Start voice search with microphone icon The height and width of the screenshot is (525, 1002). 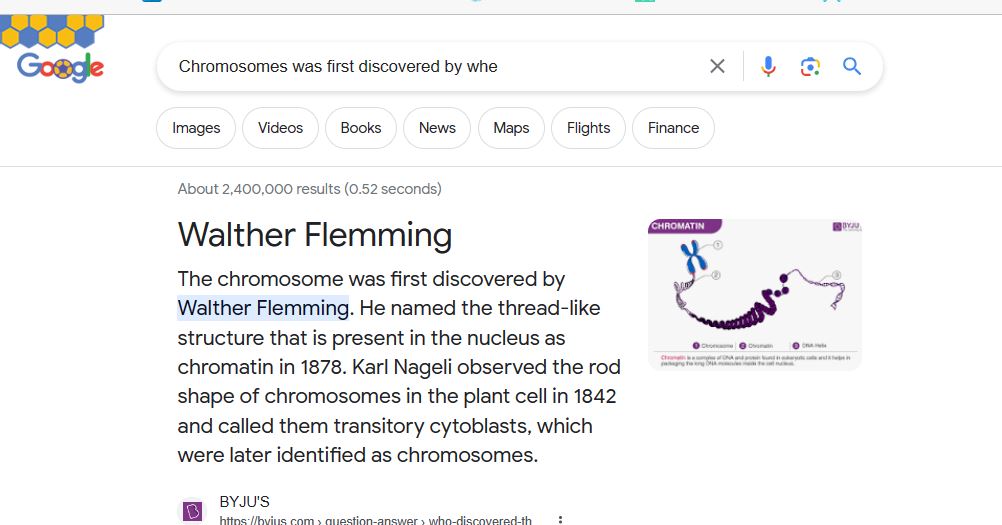pyautogui.click(x=768, y=66)
